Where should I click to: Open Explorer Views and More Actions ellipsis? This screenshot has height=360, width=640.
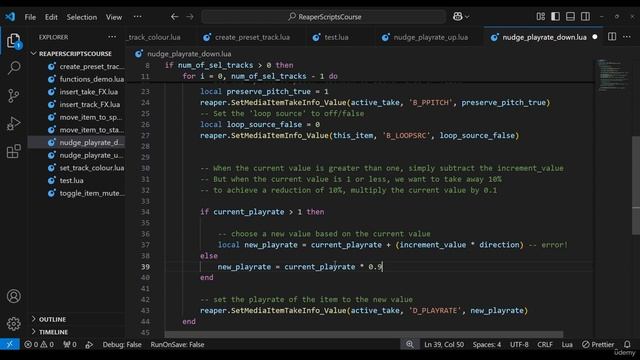pos(112,37)
